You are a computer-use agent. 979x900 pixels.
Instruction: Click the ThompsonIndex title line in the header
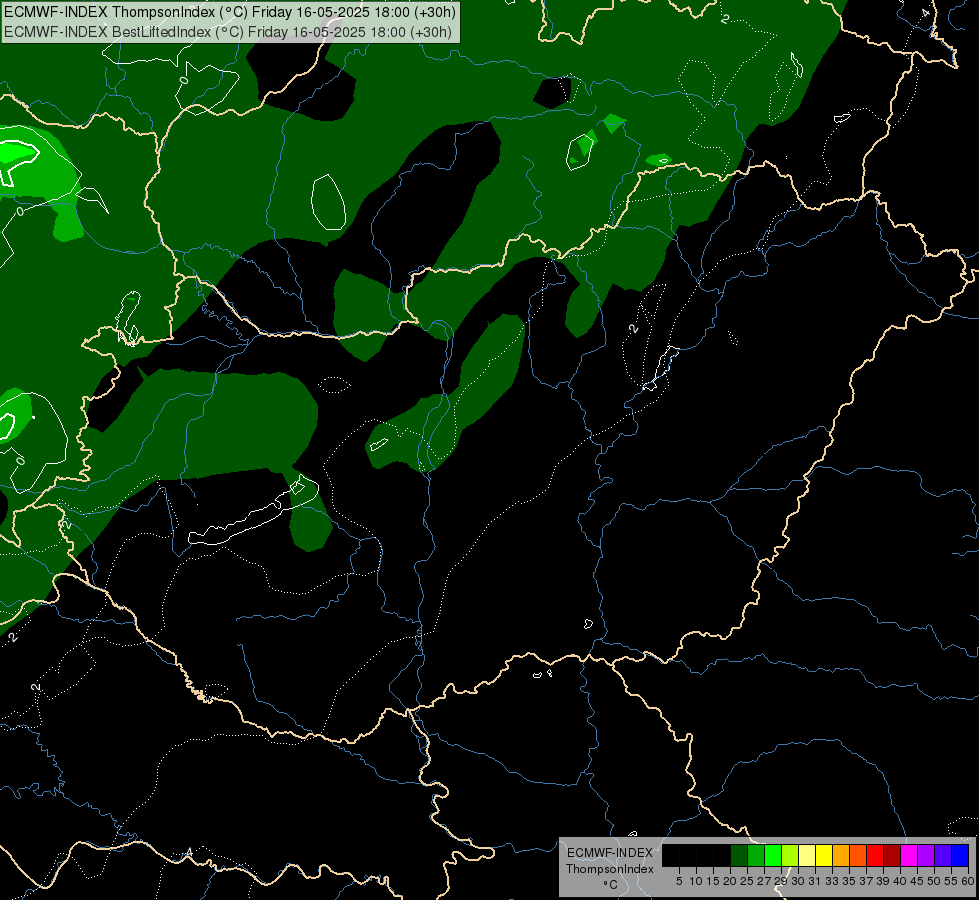[x=230, y=12]
